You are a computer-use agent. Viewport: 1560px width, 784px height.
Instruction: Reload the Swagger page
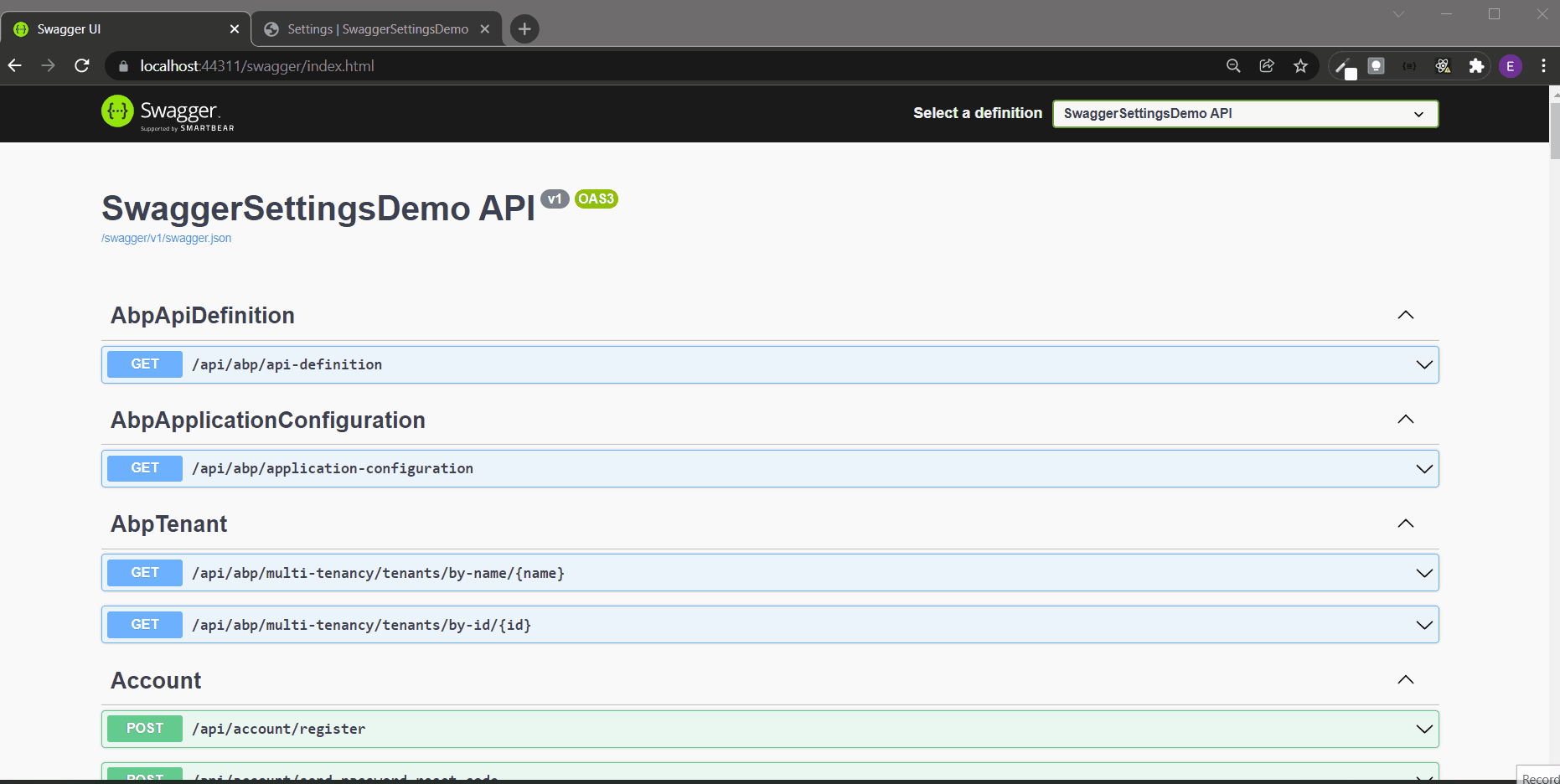(x=82, y=65)
